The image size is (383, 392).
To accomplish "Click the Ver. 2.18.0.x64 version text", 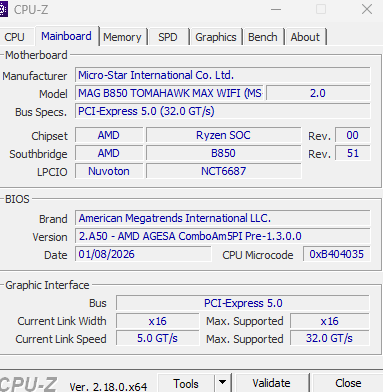I will tap(108, 386).
